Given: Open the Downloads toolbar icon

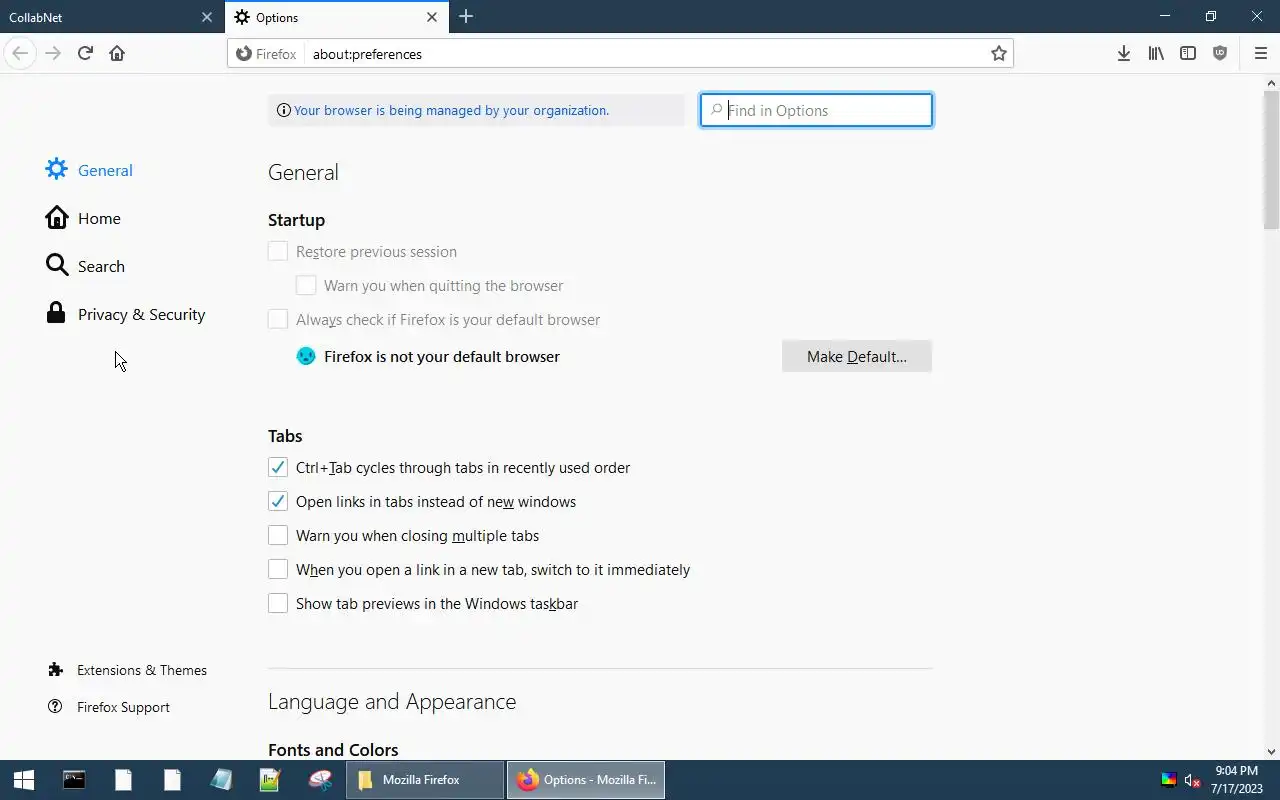Looking at the screenshot, I should (1124, 54).
